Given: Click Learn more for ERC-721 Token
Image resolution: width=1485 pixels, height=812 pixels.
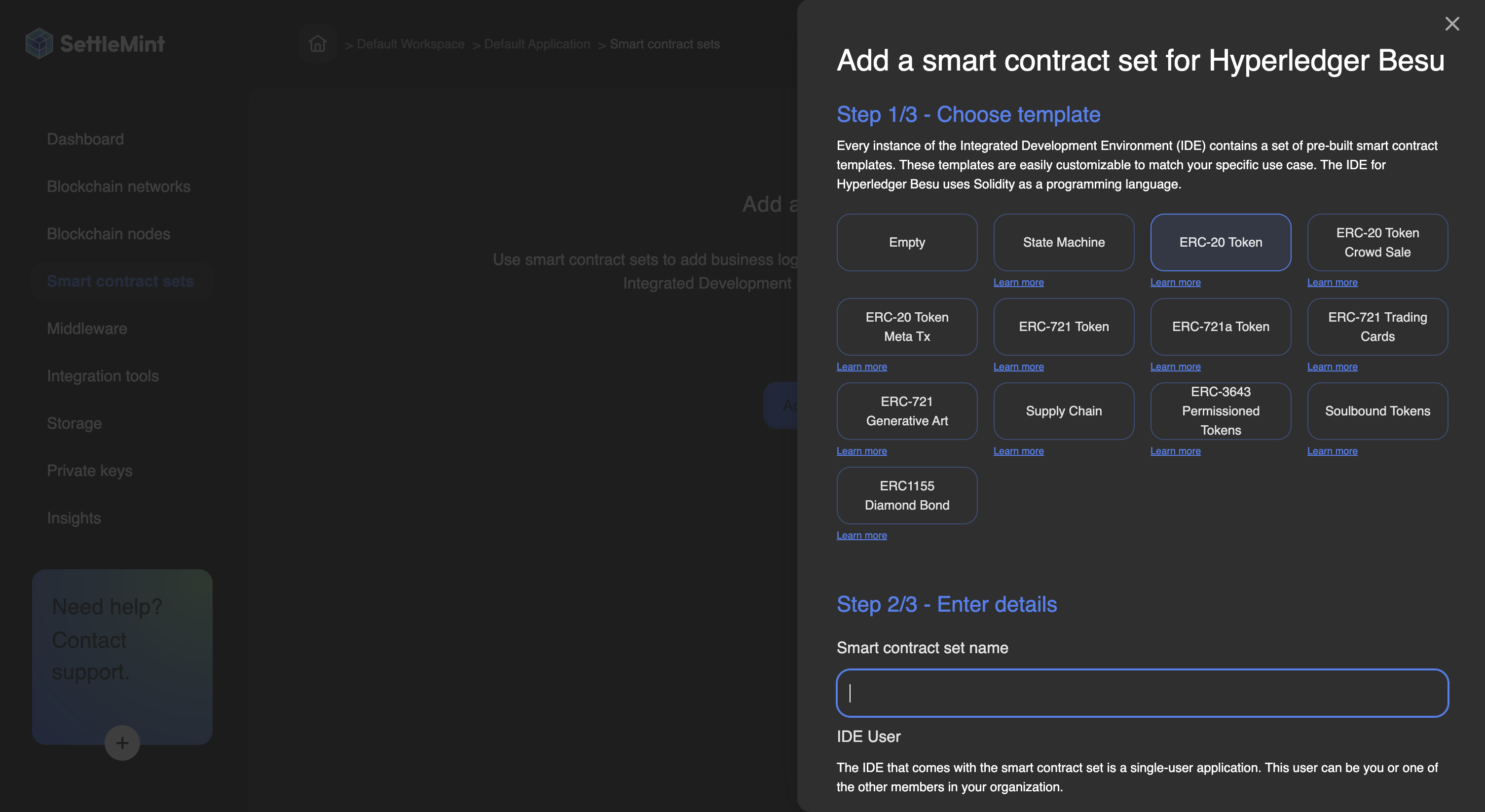Looking at the screenshot, I should (1018, 366).
